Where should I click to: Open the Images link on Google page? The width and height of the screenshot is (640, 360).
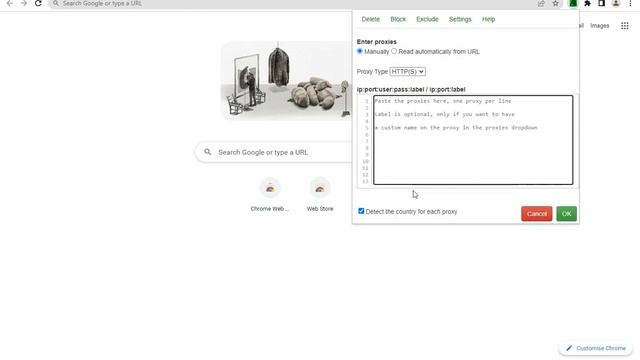tap(599, 26)
